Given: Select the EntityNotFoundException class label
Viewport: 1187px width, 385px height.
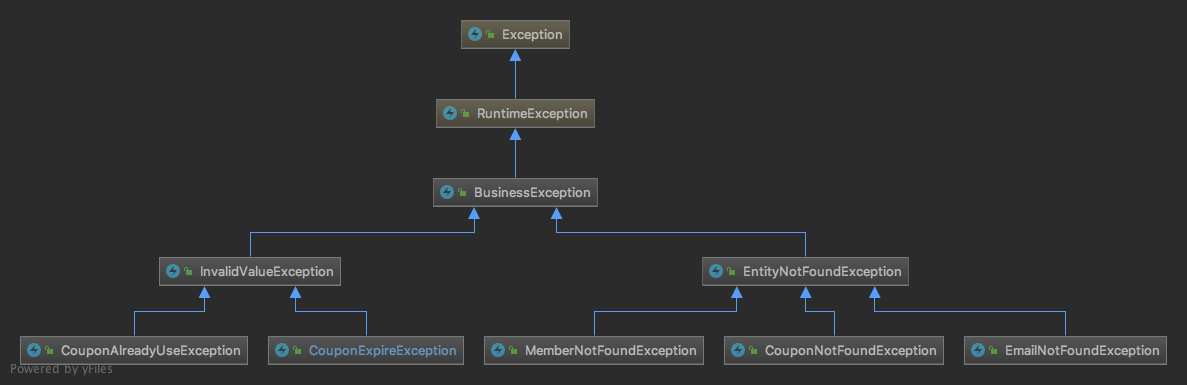Looking at the screenshot, I should click(x=822, y=271).
